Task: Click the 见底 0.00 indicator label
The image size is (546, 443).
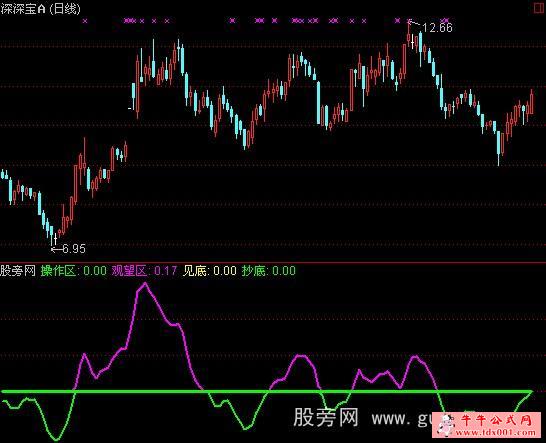Action: pyautogui.click(x=210, y=271)
